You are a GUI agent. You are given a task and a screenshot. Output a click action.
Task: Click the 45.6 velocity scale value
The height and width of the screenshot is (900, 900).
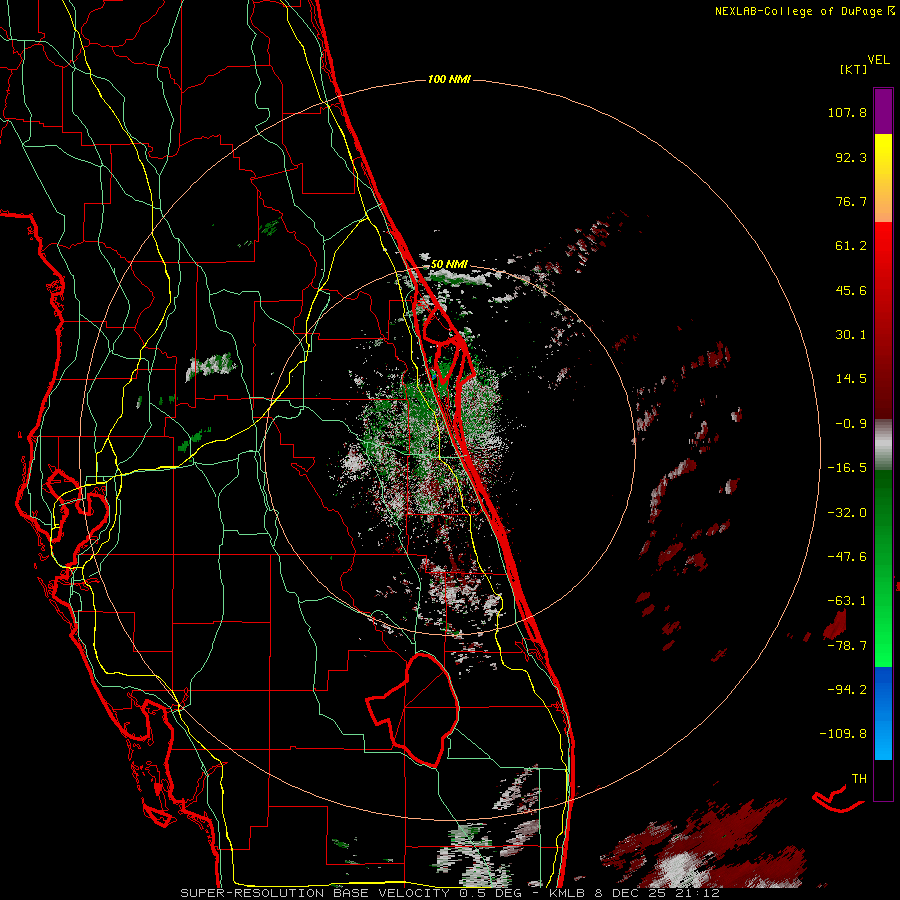point(851,290)
